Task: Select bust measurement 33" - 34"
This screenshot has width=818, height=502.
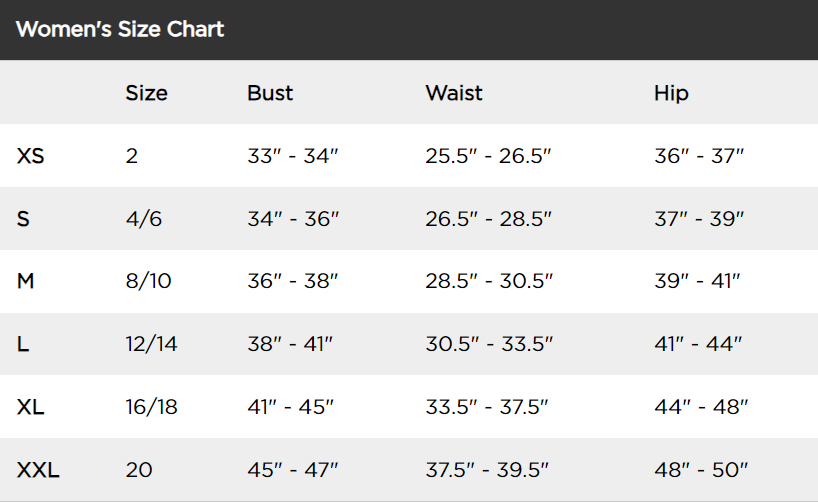Action: (293, 156)
